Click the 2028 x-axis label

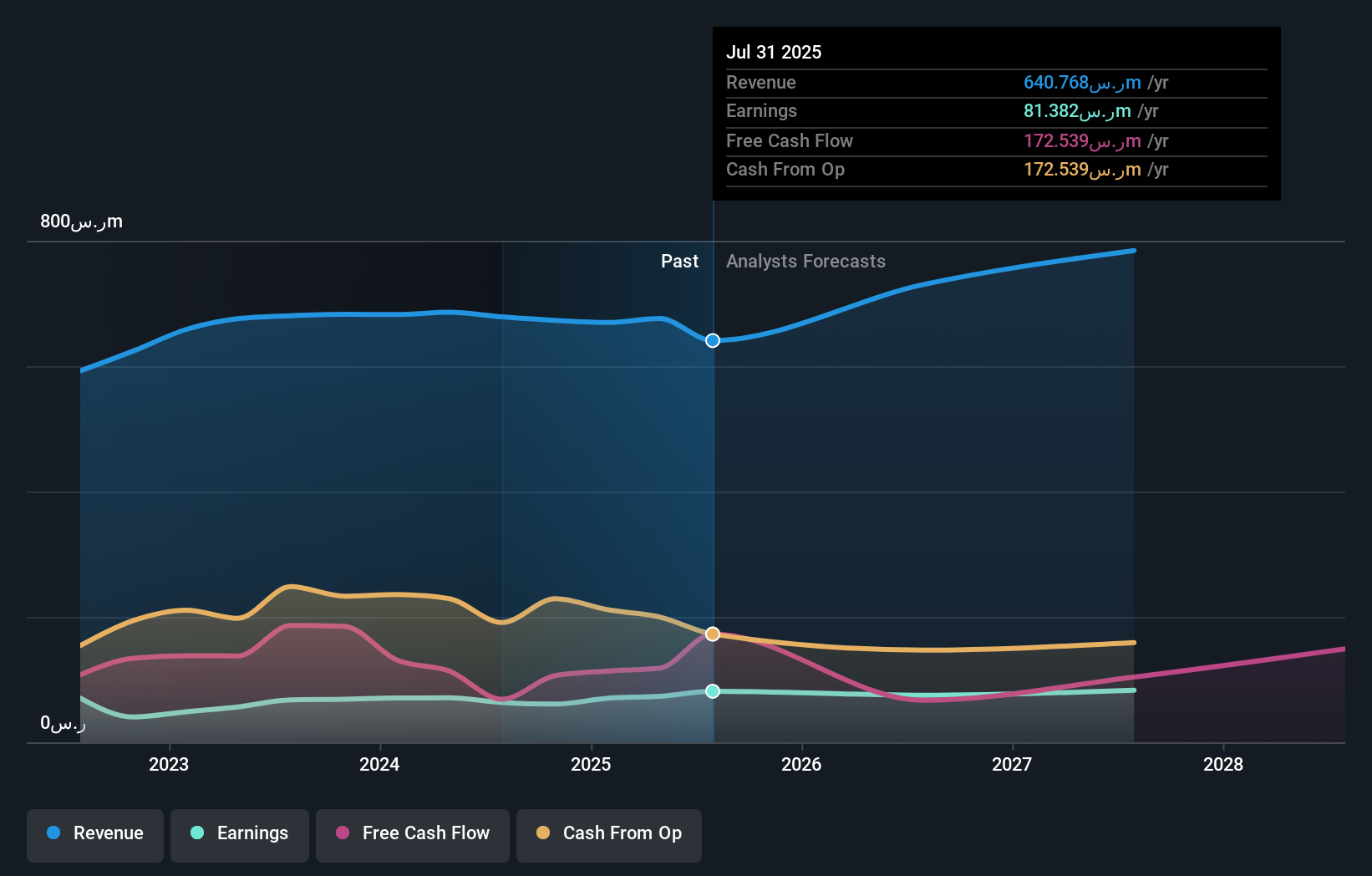click(x=1223, y=764)
